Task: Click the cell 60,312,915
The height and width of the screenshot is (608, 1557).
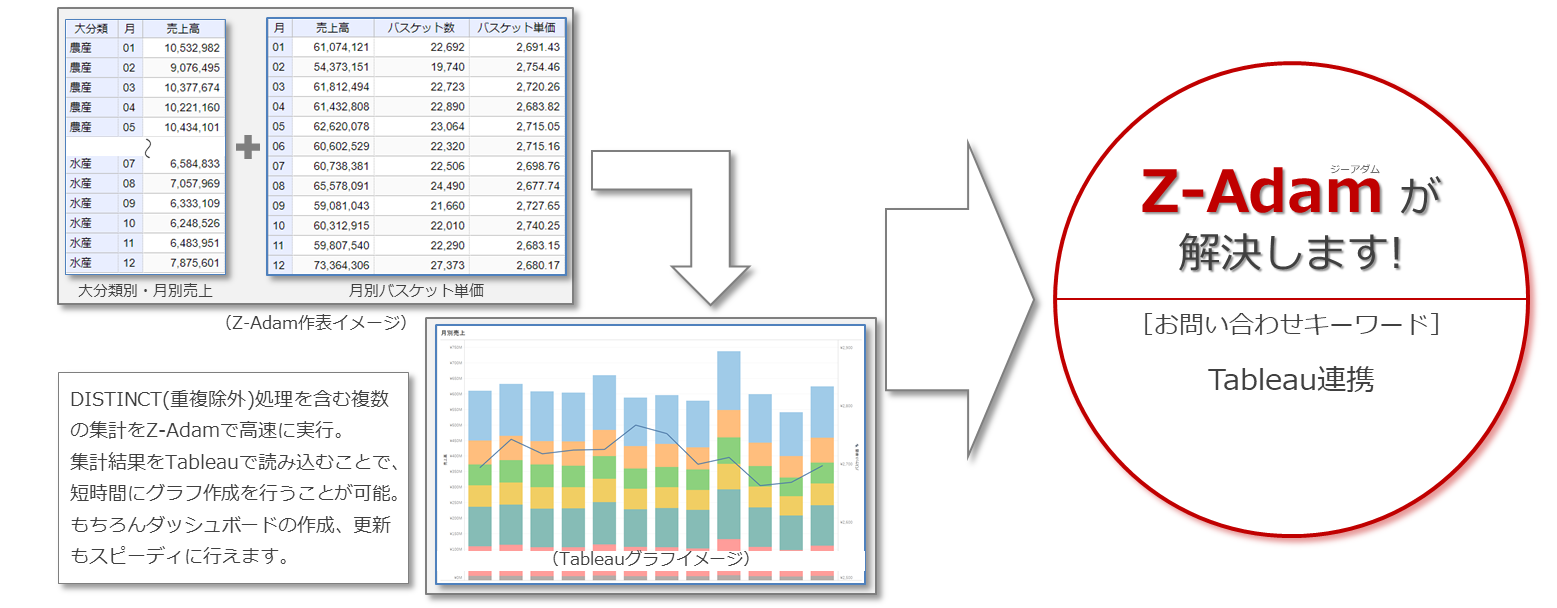Action: [x=341, y=225]
